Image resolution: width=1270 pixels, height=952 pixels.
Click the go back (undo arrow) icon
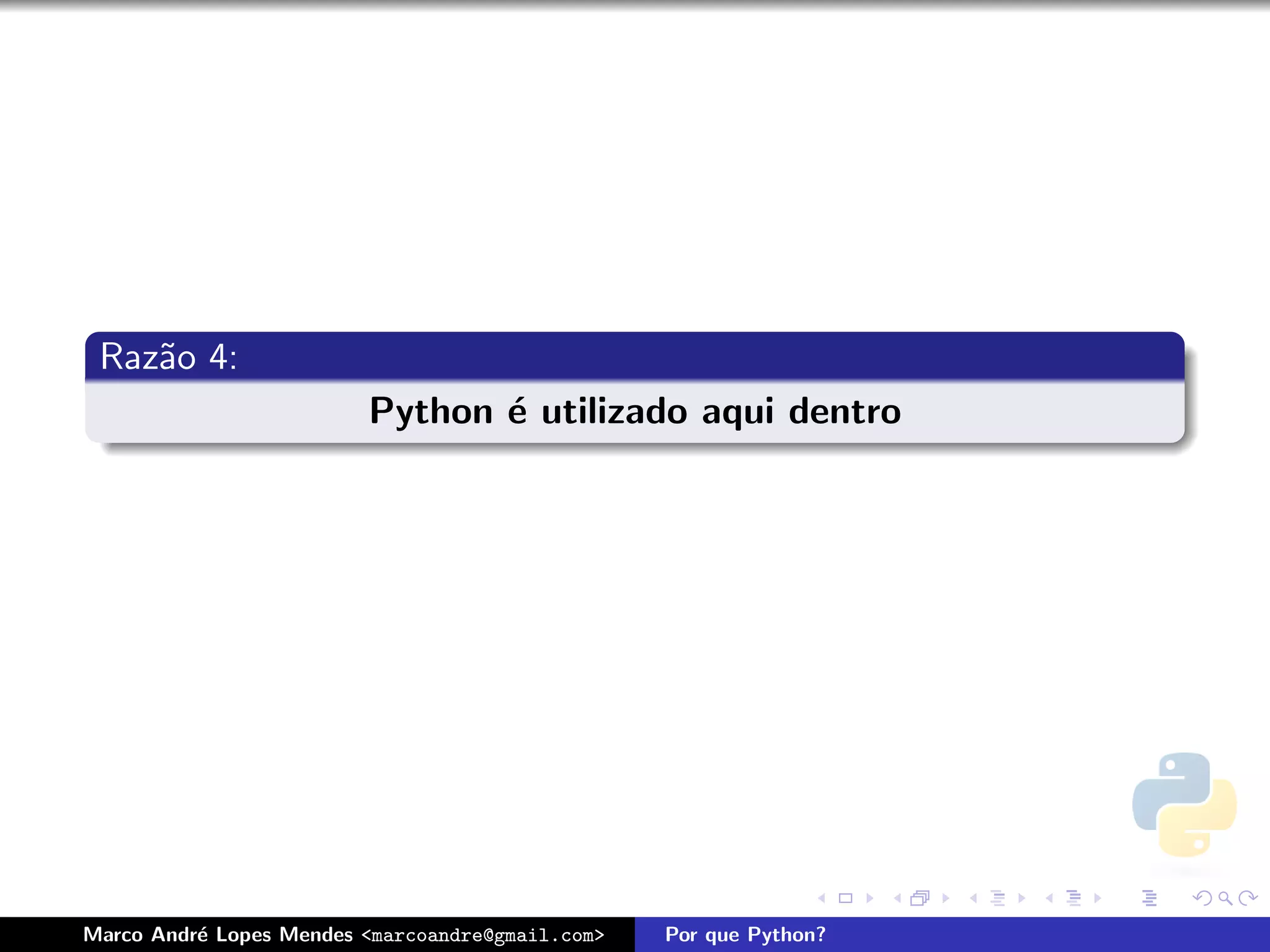[1202, 898]
